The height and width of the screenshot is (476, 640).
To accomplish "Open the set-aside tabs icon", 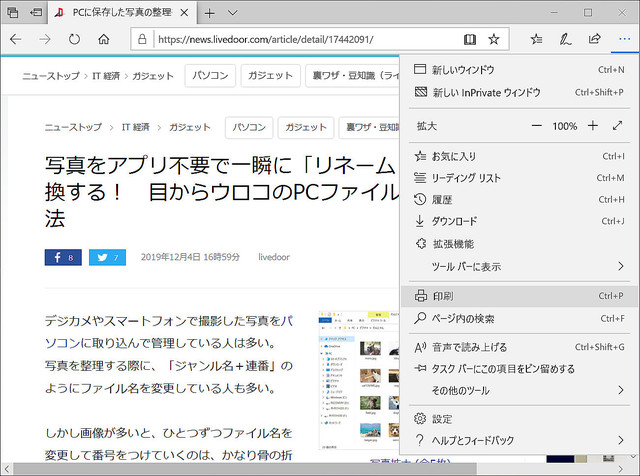I will pyautogui.click(x=13, y=13).
